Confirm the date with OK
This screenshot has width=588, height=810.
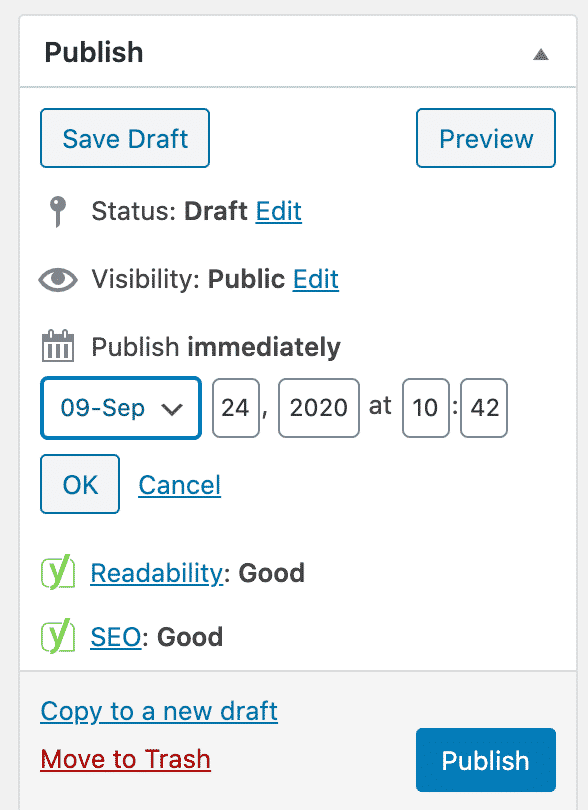(80, 484)
